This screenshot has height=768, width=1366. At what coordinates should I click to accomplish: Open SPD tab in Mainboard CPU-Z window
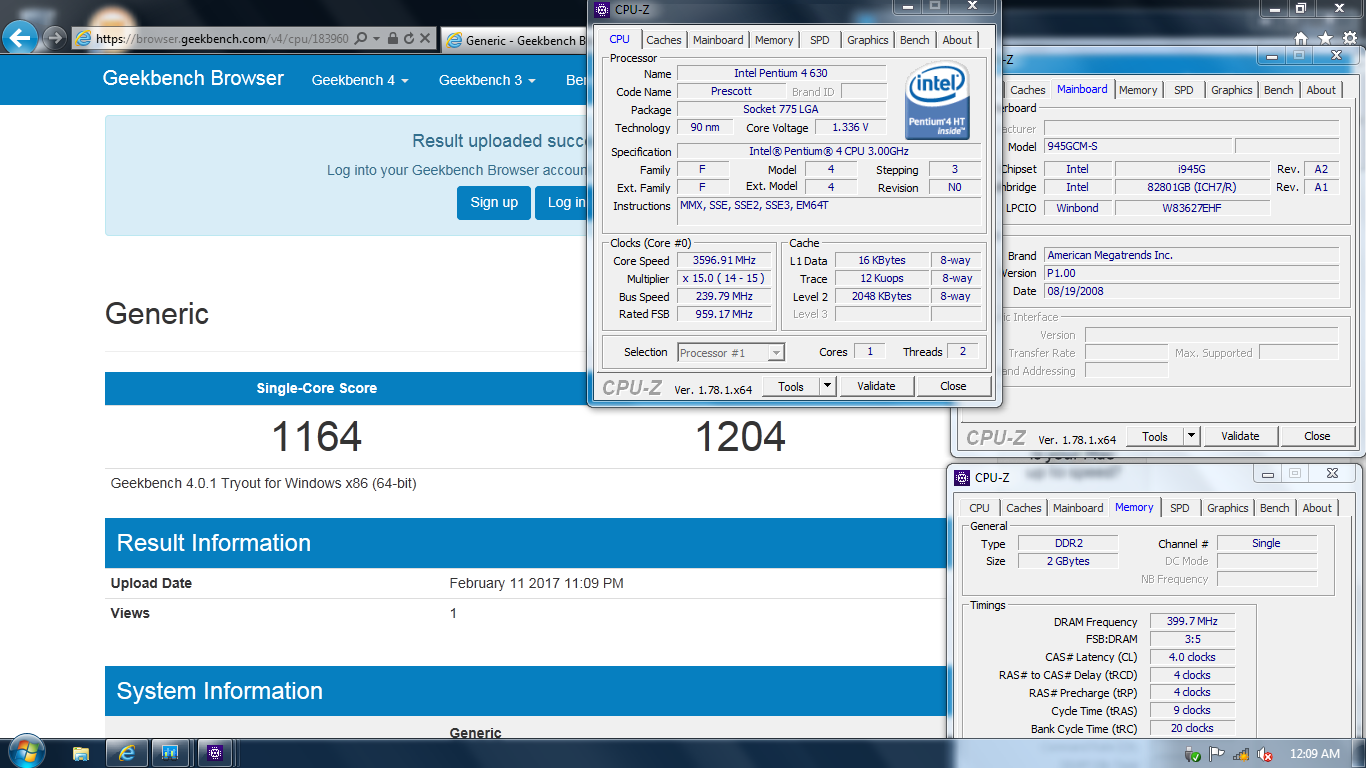pos(1184,90)
